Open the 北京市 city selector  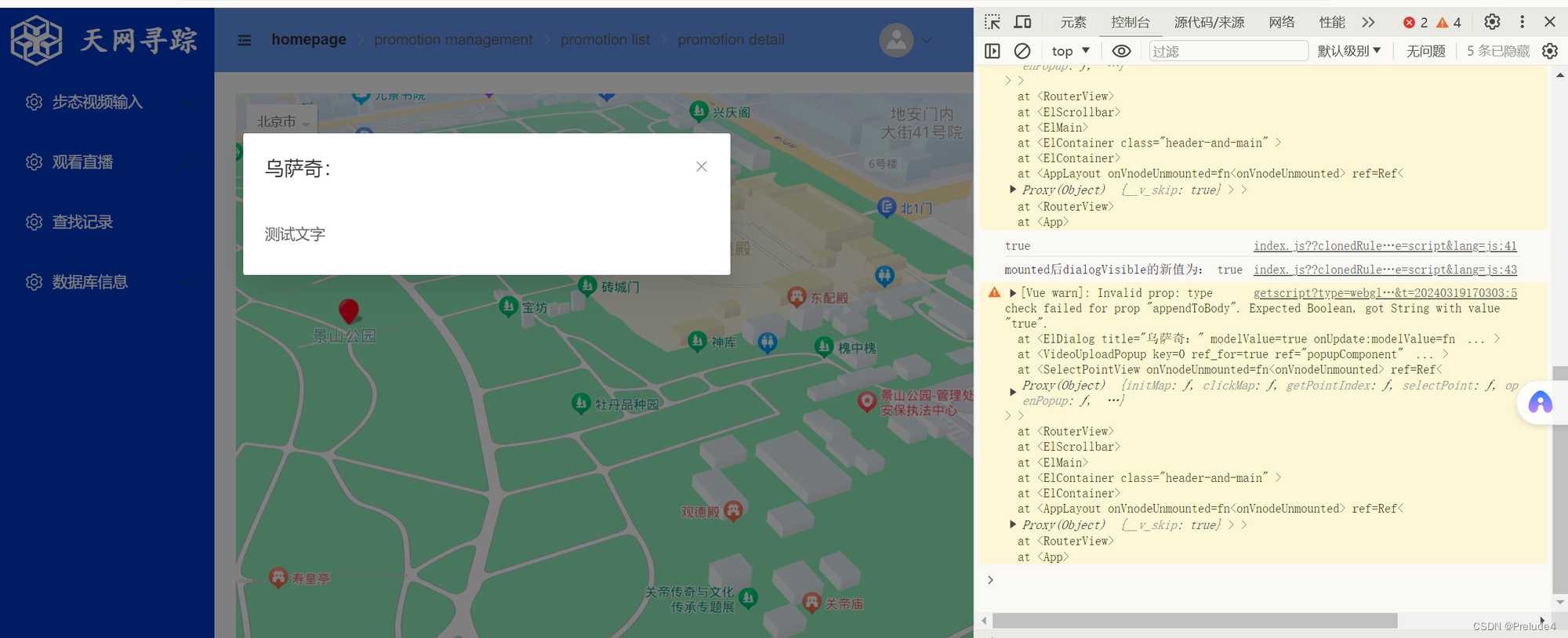click(284, 121)
